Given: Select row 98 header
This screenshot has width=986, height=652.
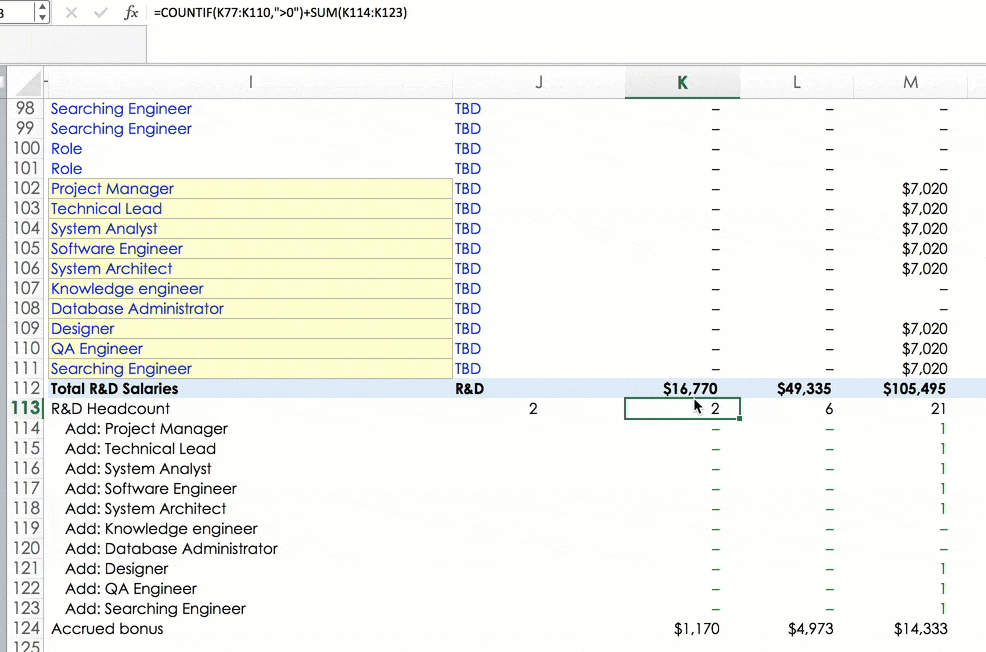Looking at the screenshot, I should pyautogui.click(x=25, y=108).
